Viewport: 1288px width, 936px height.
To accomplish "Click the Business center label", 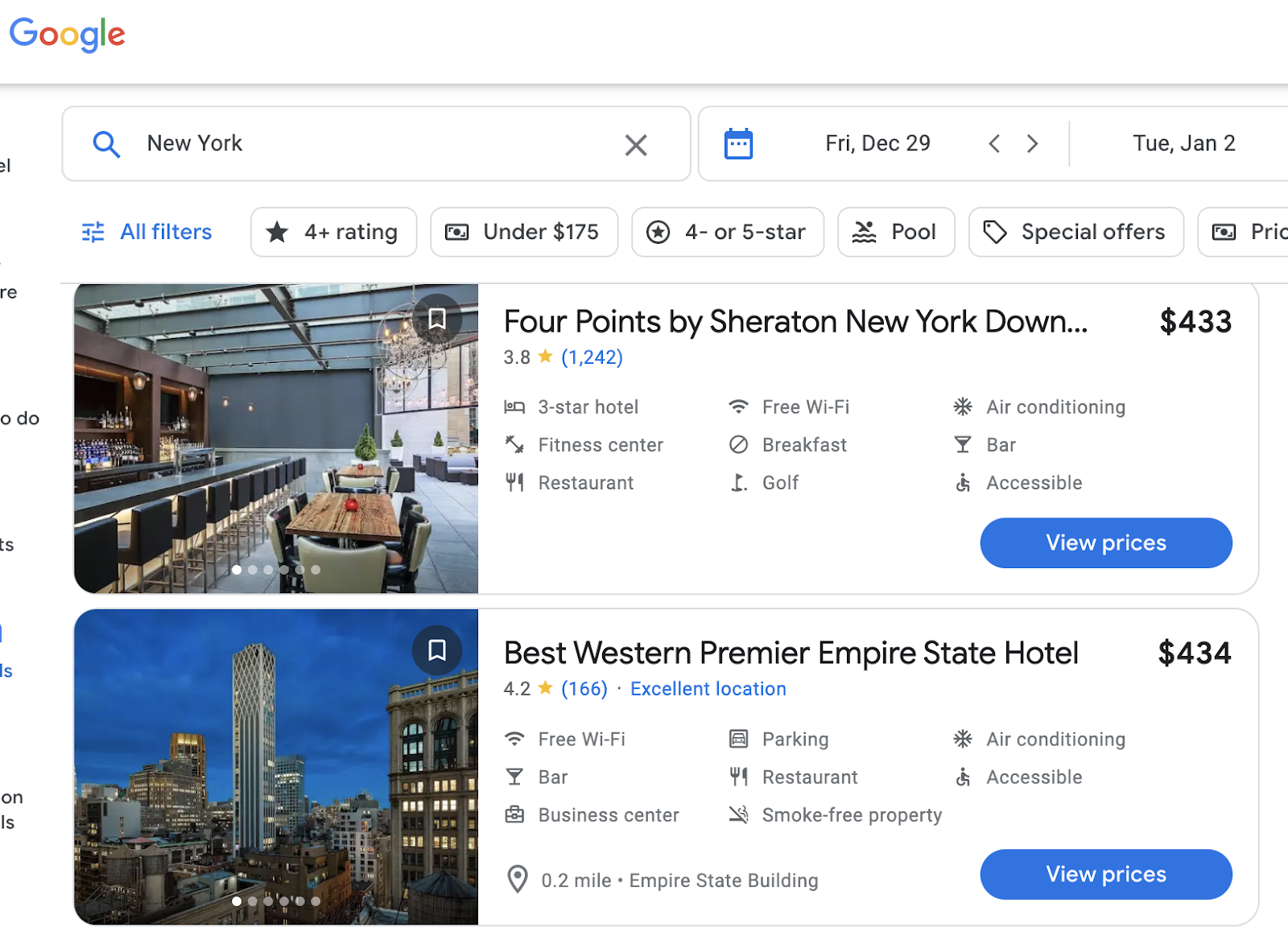I will pyautogui.click(x=609, y=815).
